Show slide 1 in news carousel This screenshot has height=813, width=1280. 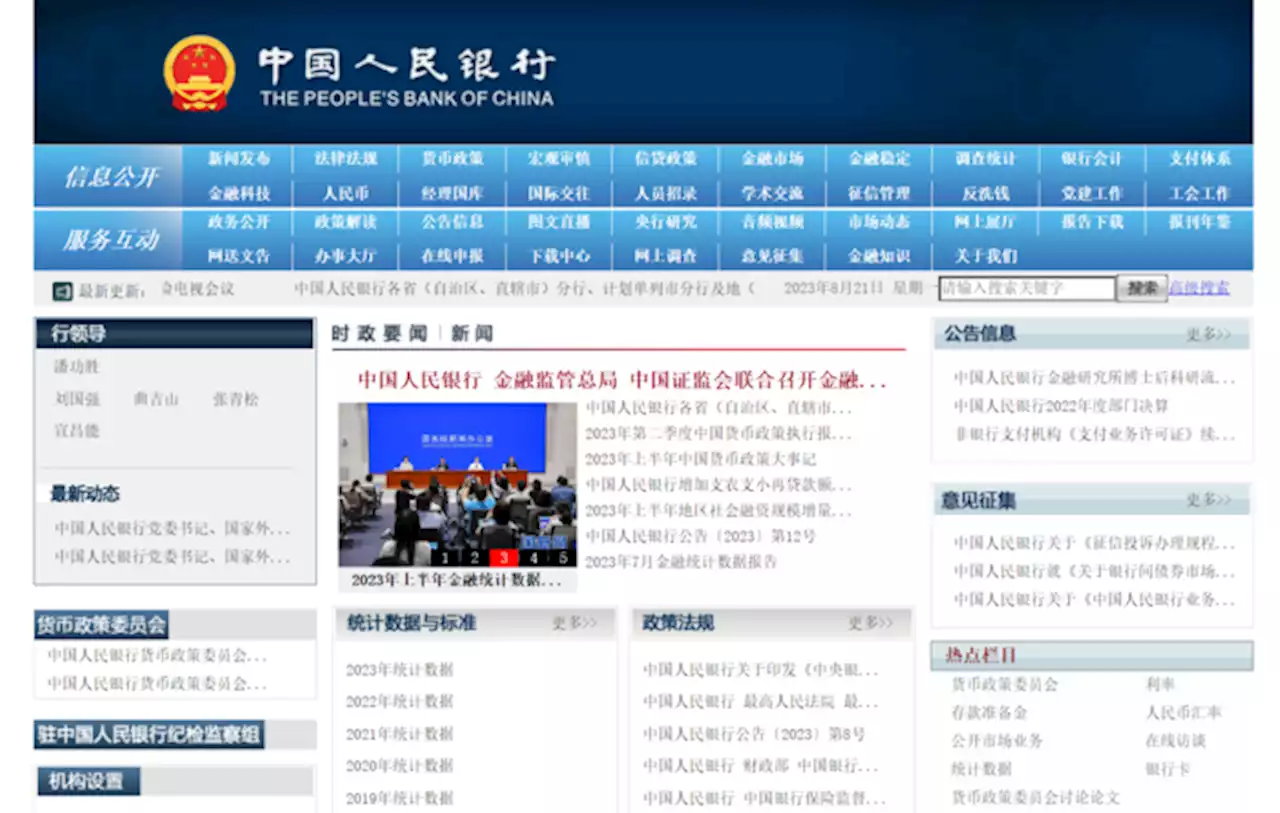tap(445, 558)
